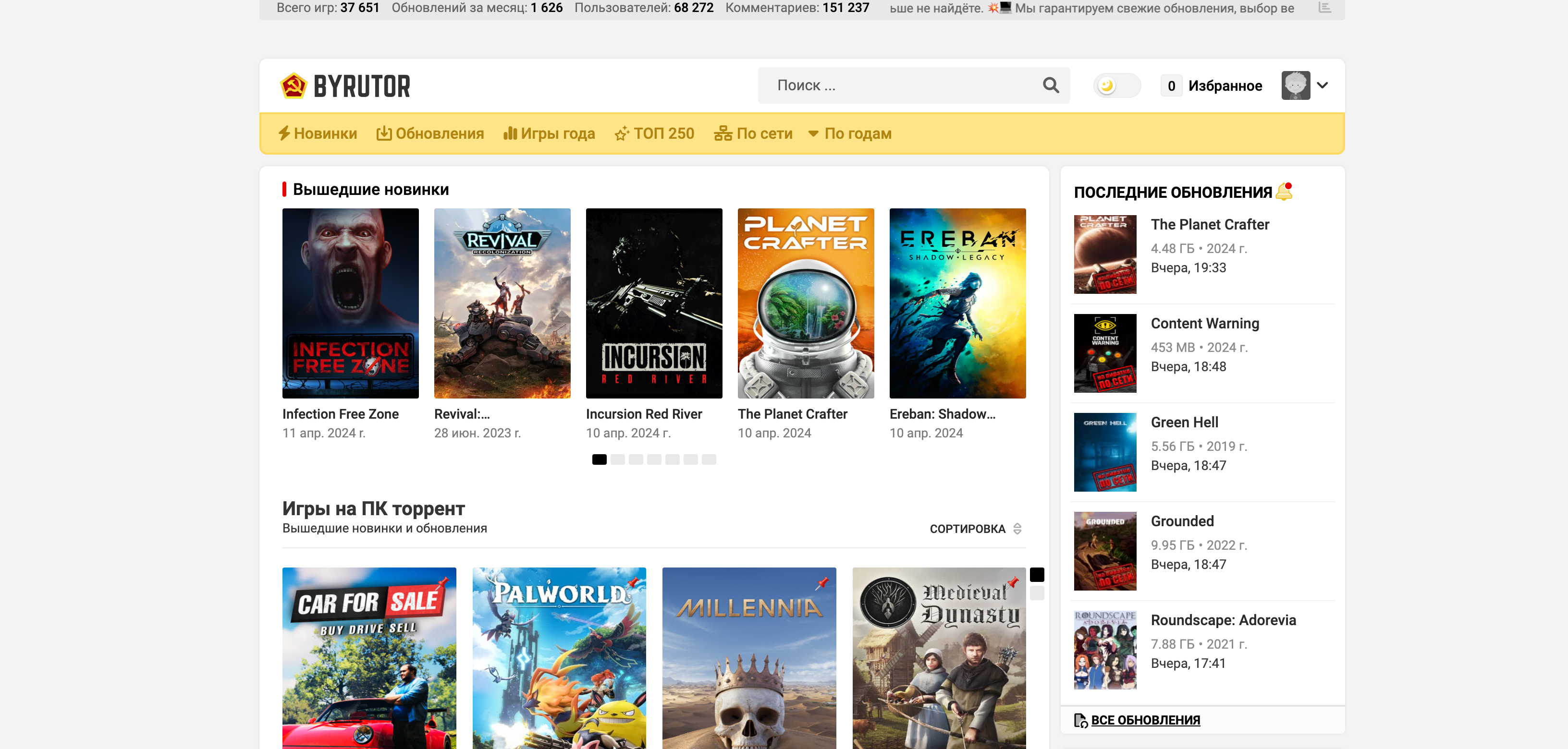This screenshot has height=749, width=1568.
Task: Open the Revival Recolonization cover
Action: coord(502,303)
